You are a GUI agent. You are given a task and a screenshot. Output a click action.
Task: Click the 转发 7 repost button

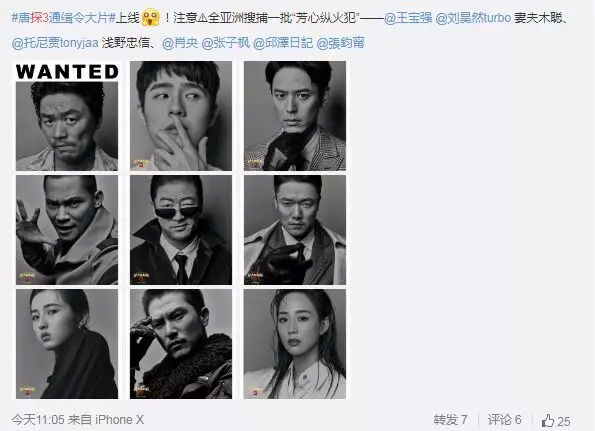(450, 420)
